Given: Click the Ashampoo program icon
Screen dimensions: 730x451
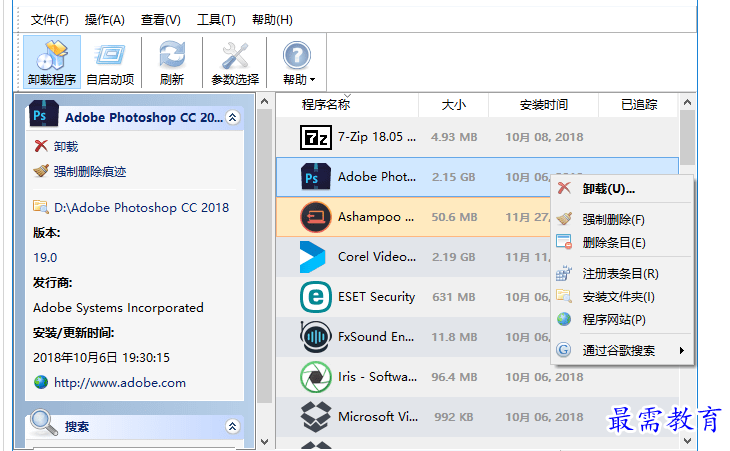Looking at the screenshot, I should point(316,217).
